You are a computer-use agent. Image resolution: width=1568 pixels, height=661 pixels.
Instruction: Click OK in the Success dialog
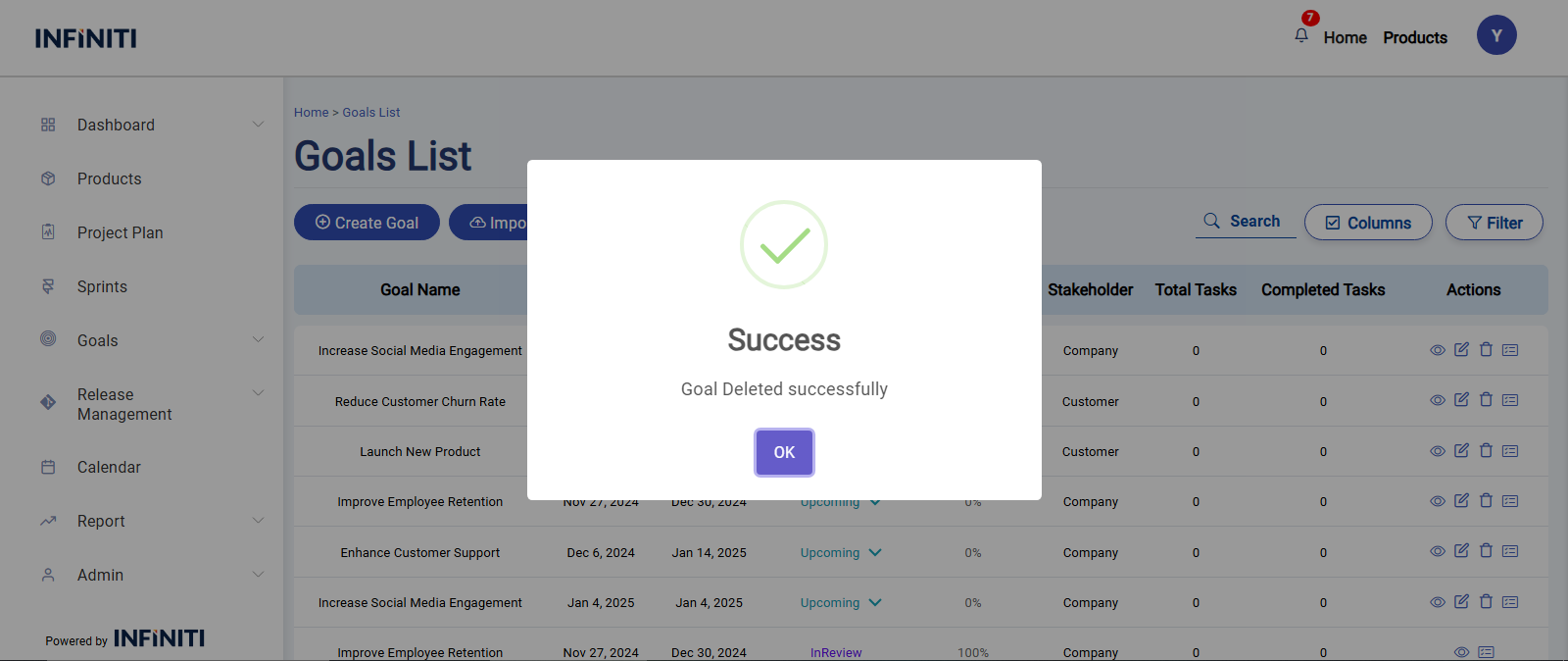click(783, 452)
